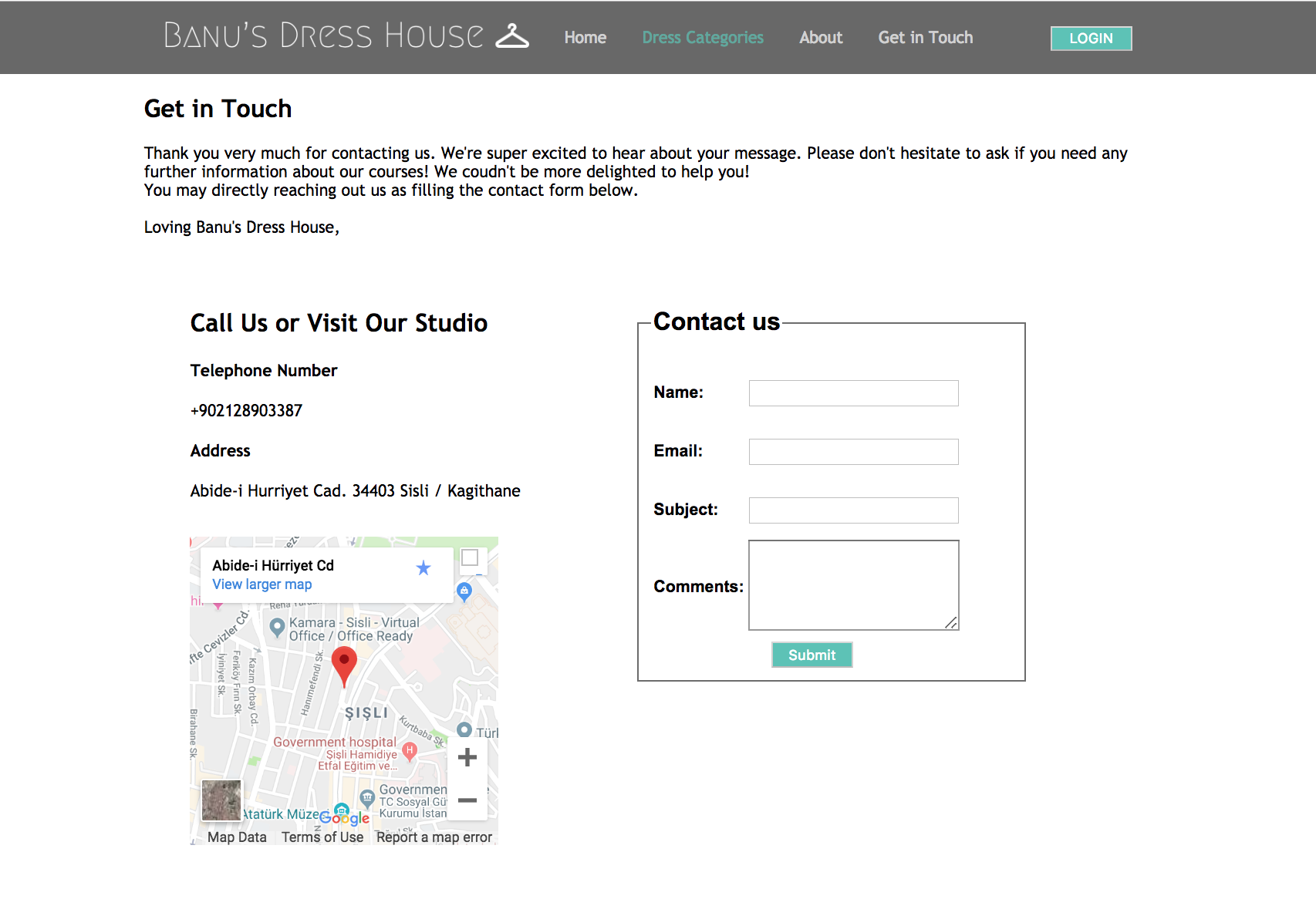Viewport: 1316px width, 916px height.
Task: Star the Abide-i Hürriyet Cd location
Action: 423,567
